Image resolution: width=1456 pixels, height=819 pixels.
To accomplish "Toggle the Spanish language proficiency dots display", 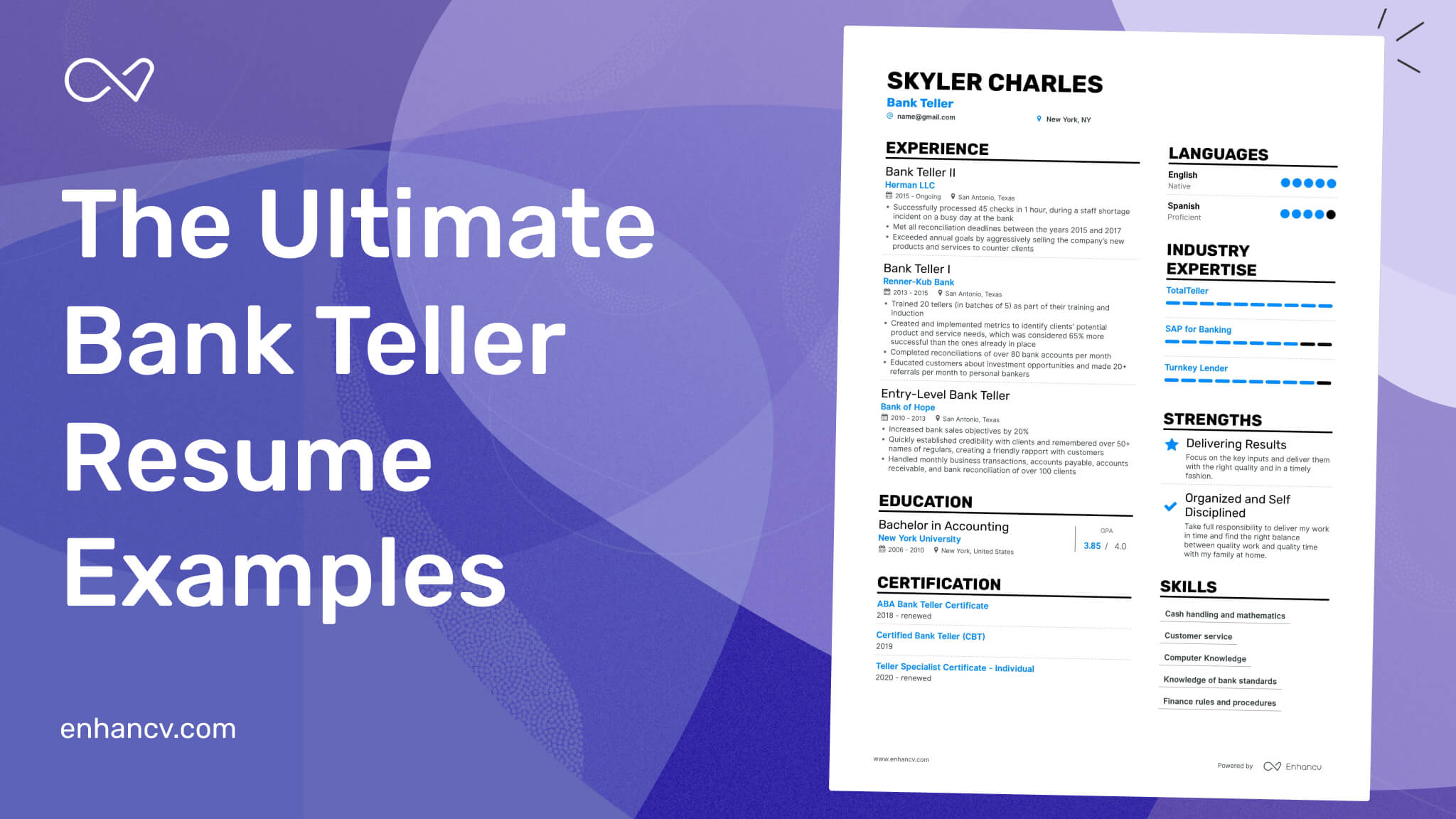I will (1309, 214).
